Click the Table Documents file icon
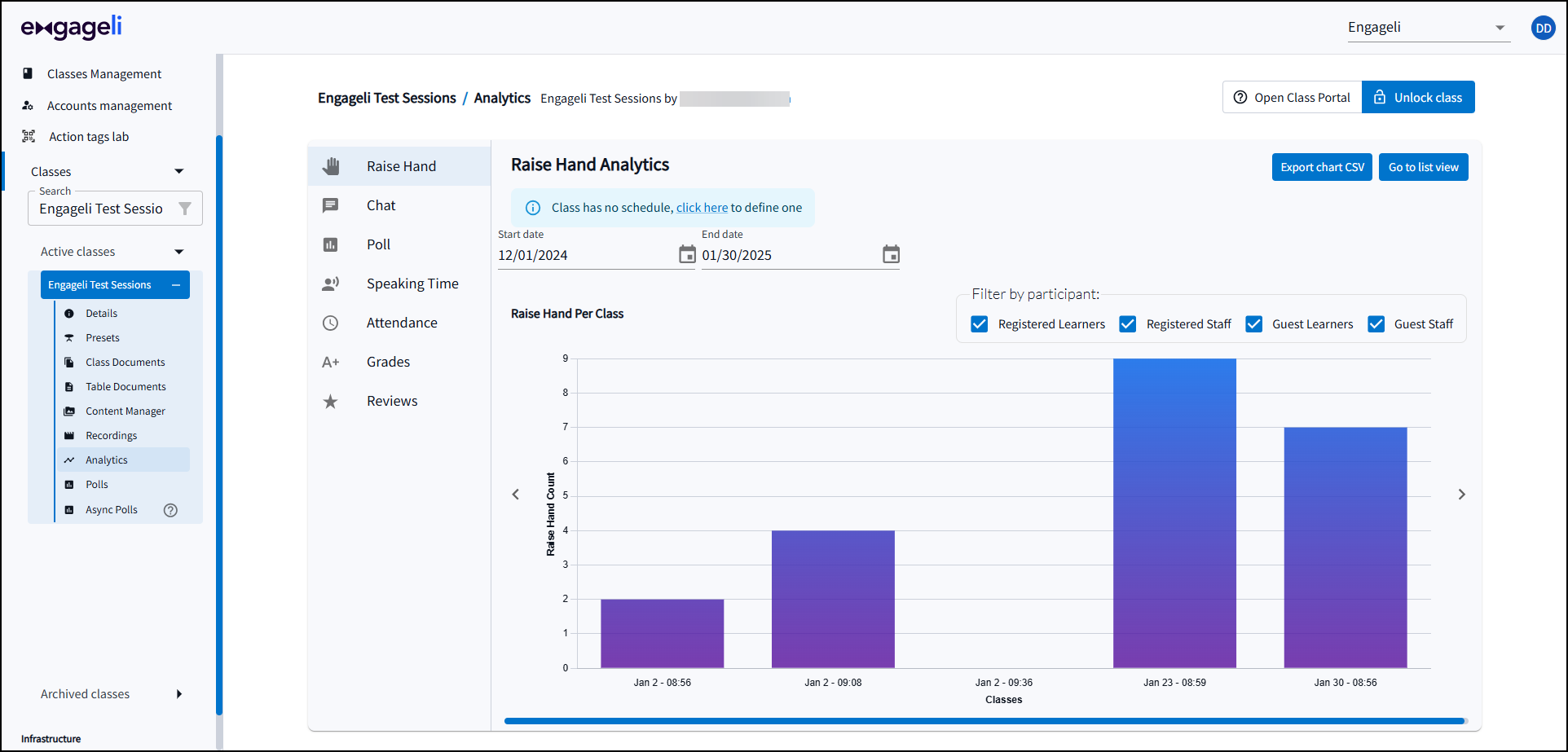Image resolution: width=1568 pixels, height=752 pixels. [69, 387]
